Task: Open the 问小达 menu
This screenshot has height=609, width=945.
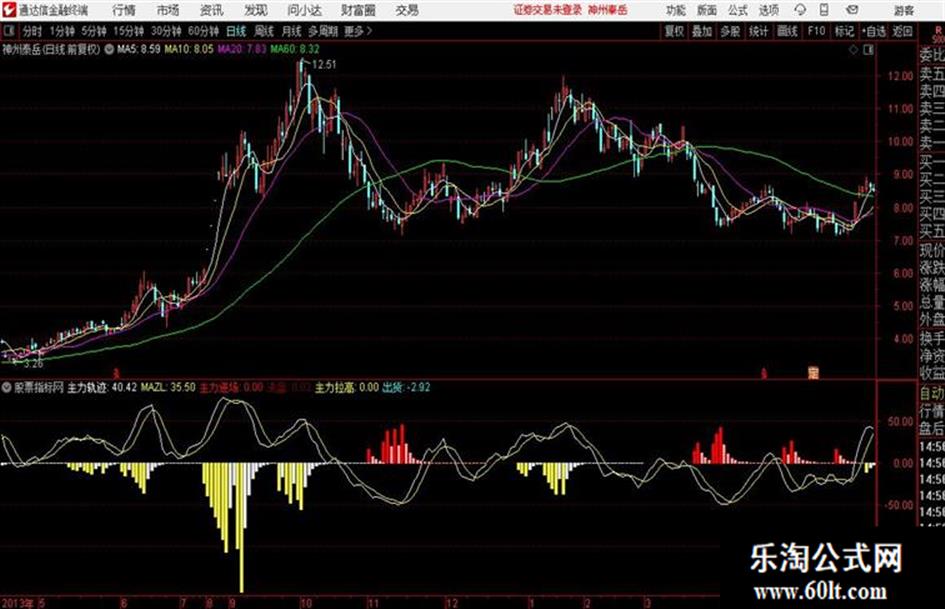Action: tap(304, 10)
